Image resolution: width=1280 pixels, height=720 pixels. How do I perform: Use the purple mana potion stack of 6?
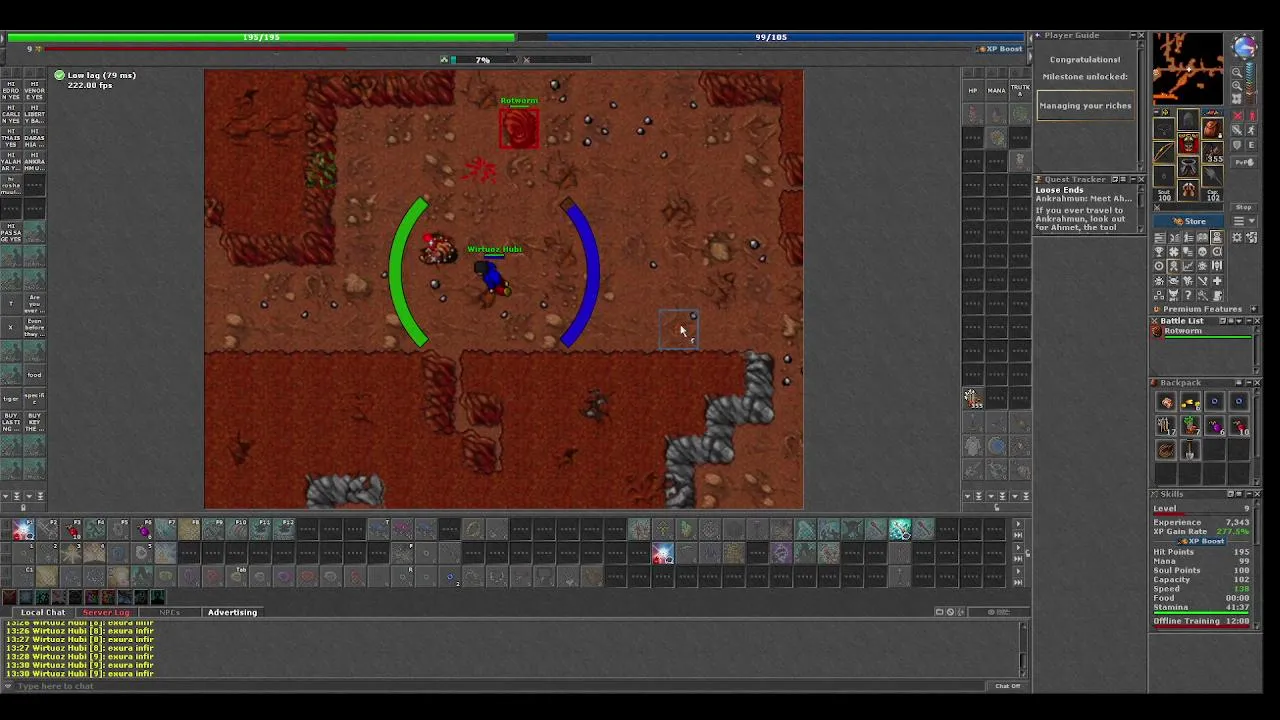[x=1215, y=426]
